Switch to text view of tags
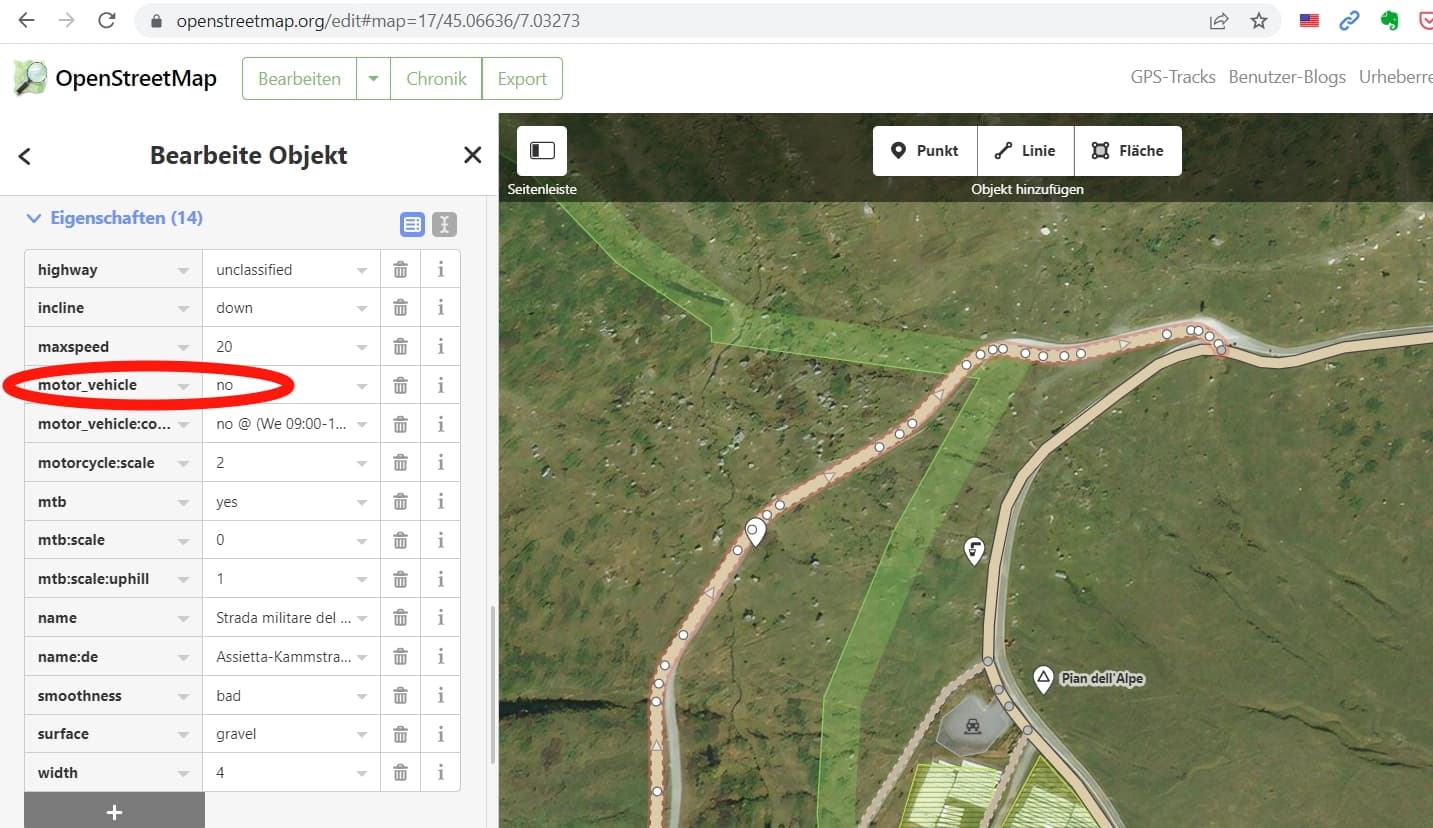Viewport: 1433px width, 828px height. point(444,225)
